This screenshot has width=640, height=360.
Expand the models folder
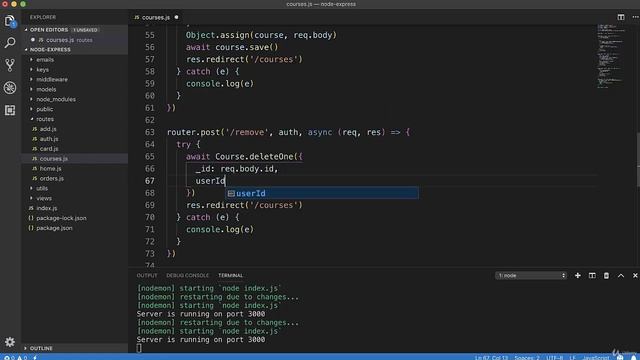tap(46, 89)
